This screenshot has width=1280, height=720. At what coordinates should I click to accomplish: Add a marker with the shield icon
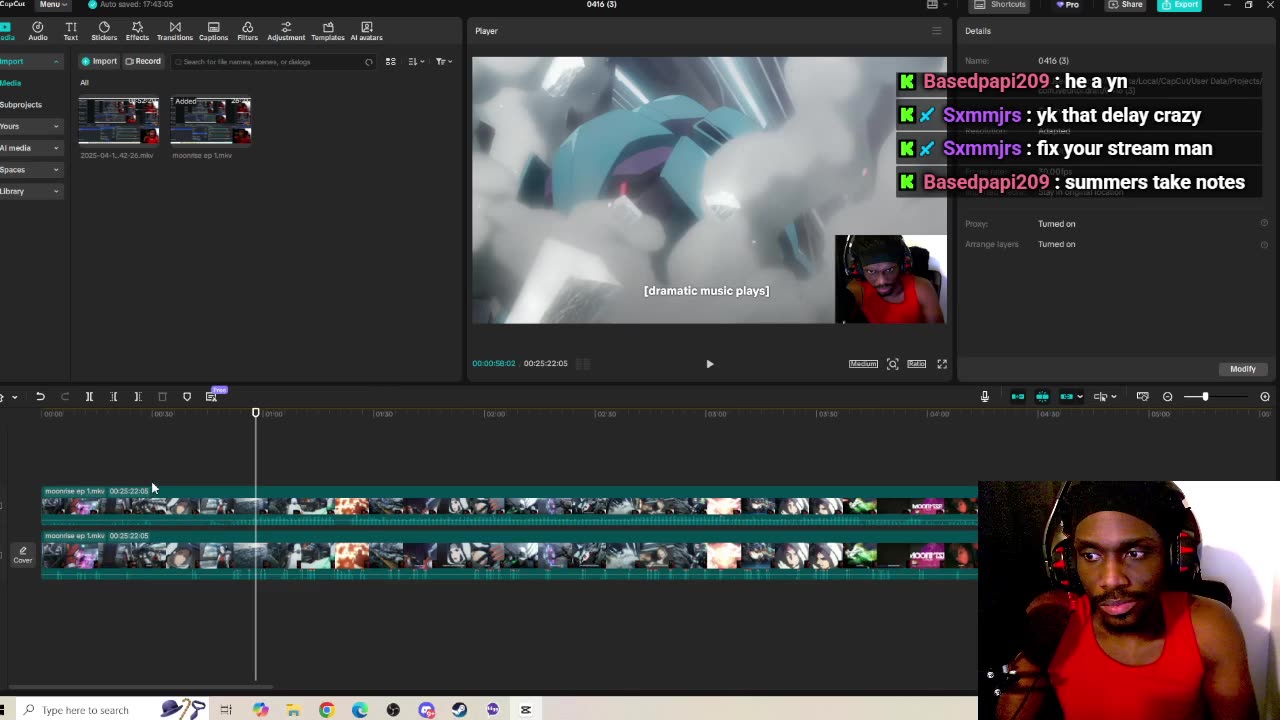tap(187, 397)
